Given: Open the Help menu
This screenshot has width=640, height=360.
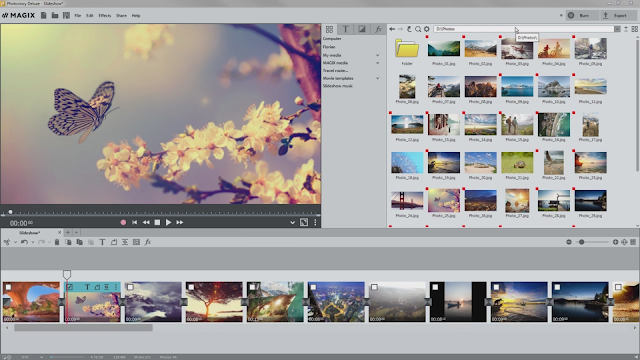Looking at the screenshot, I should pos(136,16).
